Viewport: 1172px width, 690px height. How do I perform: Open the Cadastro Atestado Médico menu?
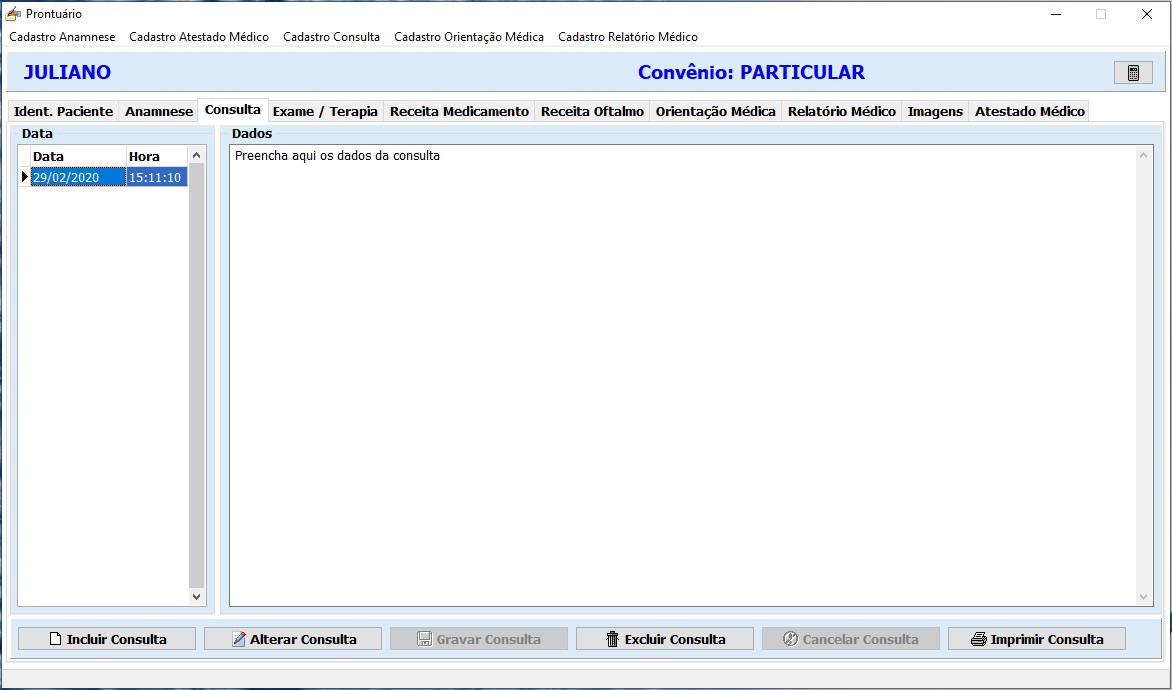(199, 37)
